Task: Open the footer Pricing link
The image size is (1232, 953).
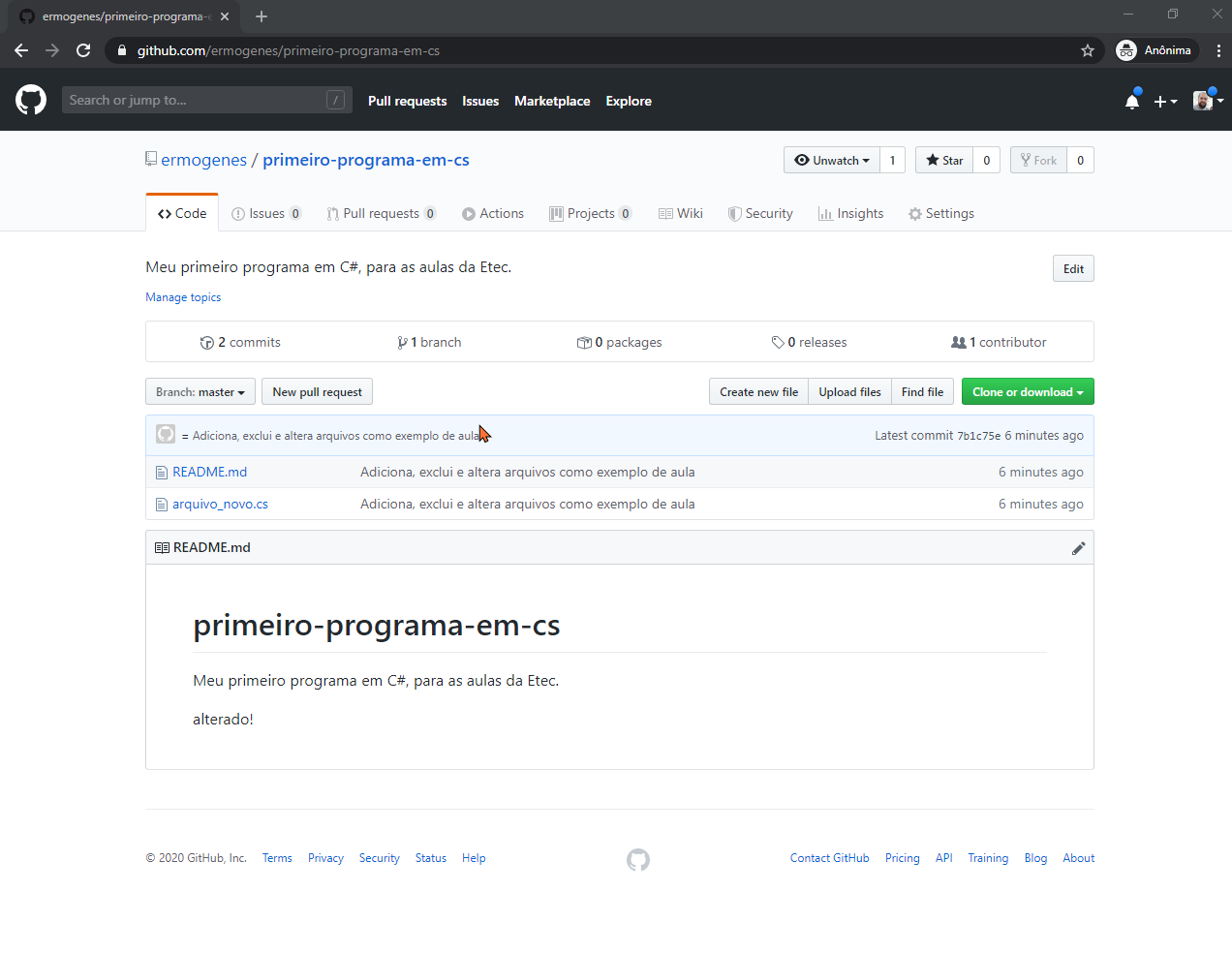Action: pyautogui.click(x=902, y=858)
